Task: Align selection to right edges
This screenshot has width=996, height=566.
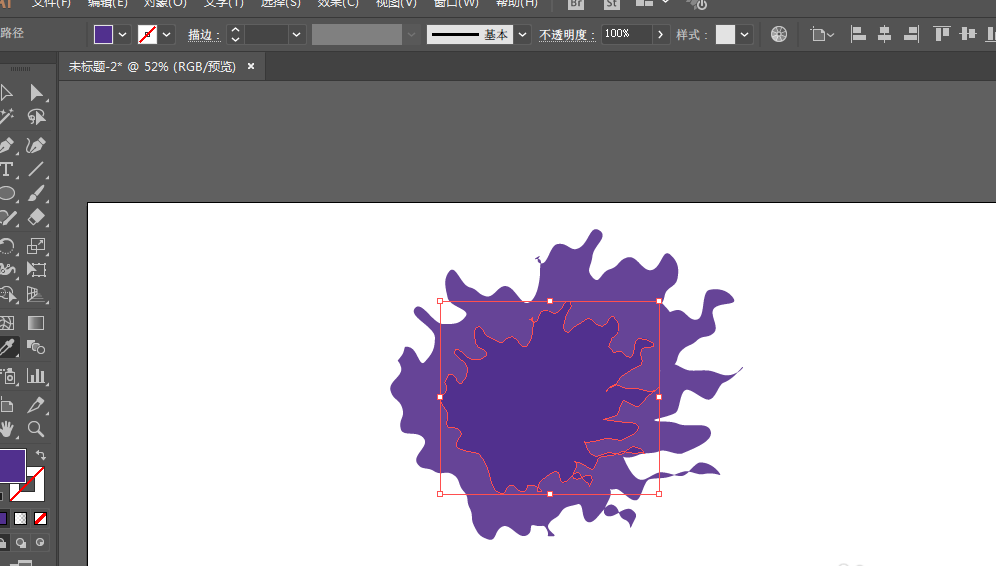Action: [911, 34]
